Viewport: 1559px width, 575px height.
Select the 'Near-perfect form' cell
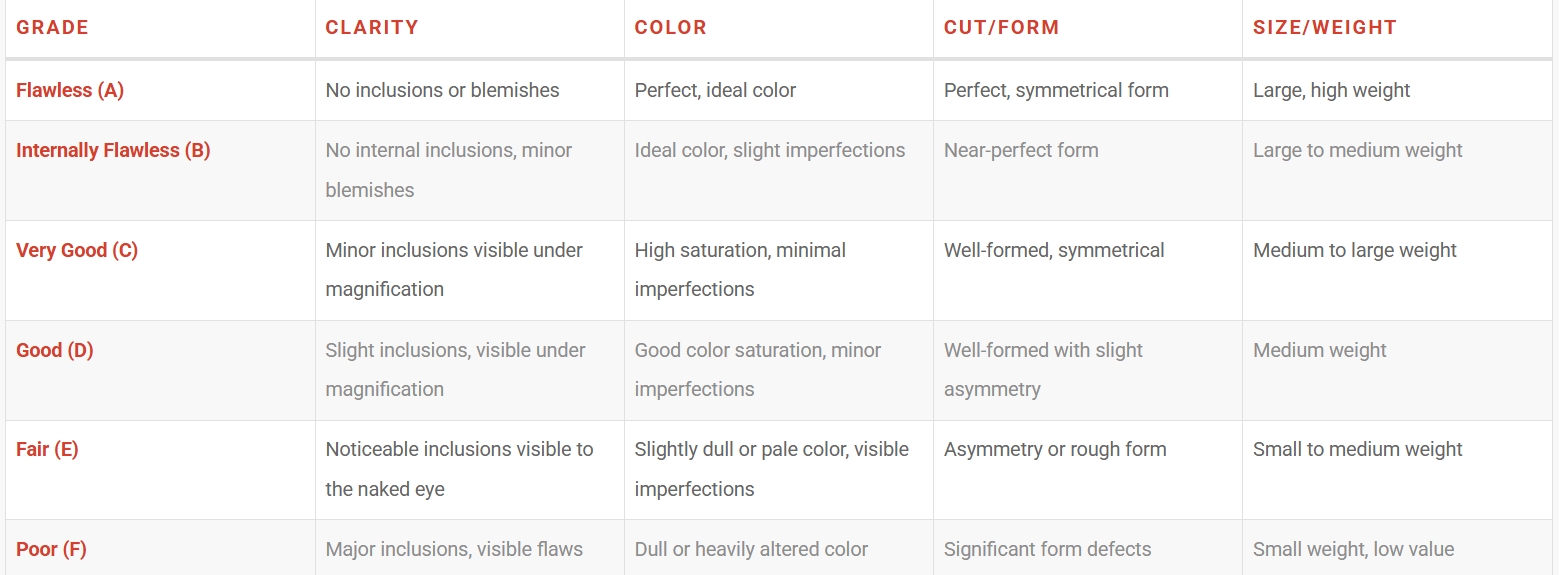point(1021,150)
